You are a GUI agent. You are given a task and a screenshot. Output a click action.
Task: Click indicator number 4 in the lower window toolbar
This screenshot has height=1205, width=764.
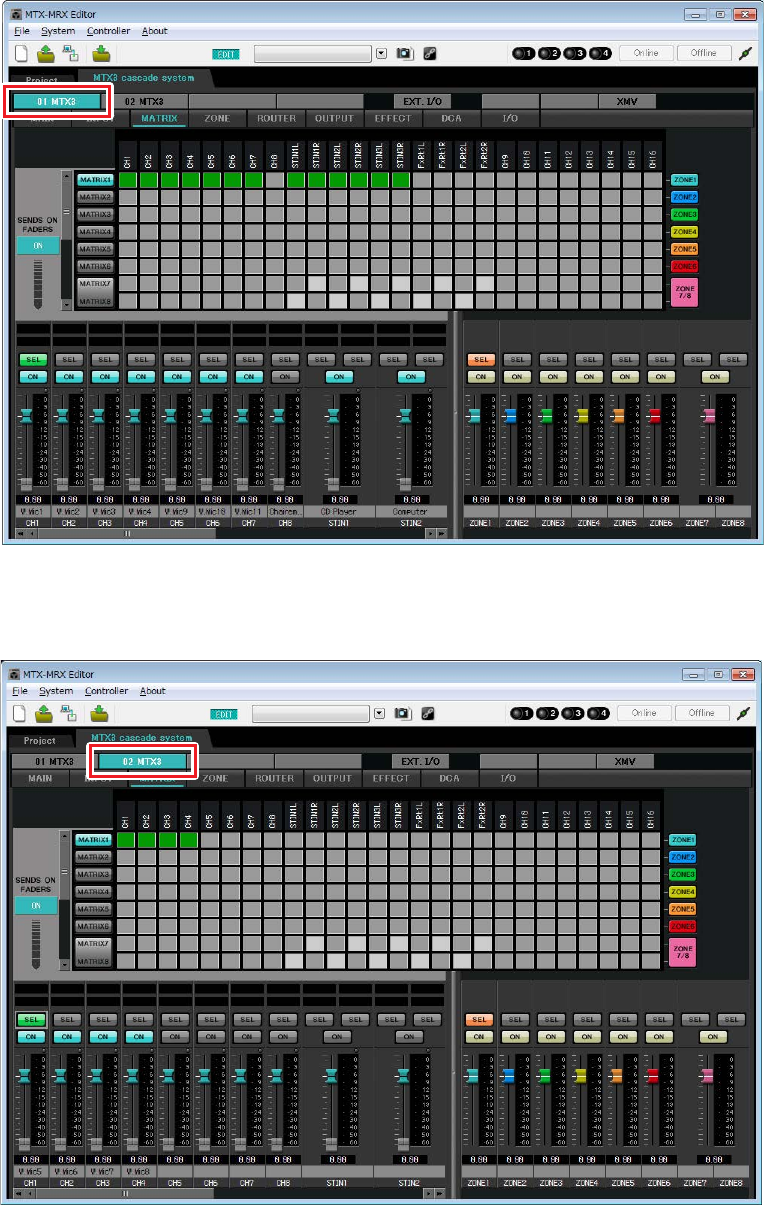click(599, 713)
